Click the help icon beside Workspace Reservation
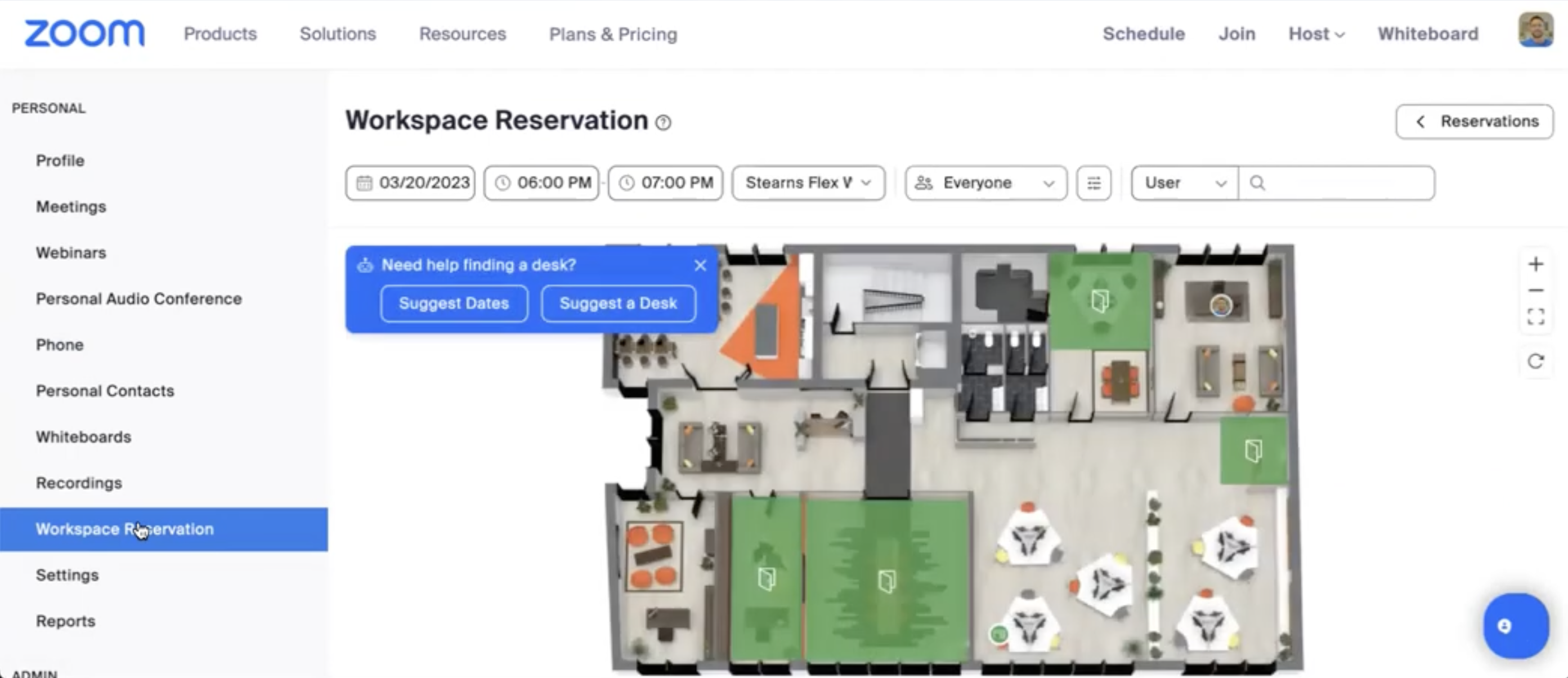The height and width of the screenshot is (678, 1568). pos(663,123)
